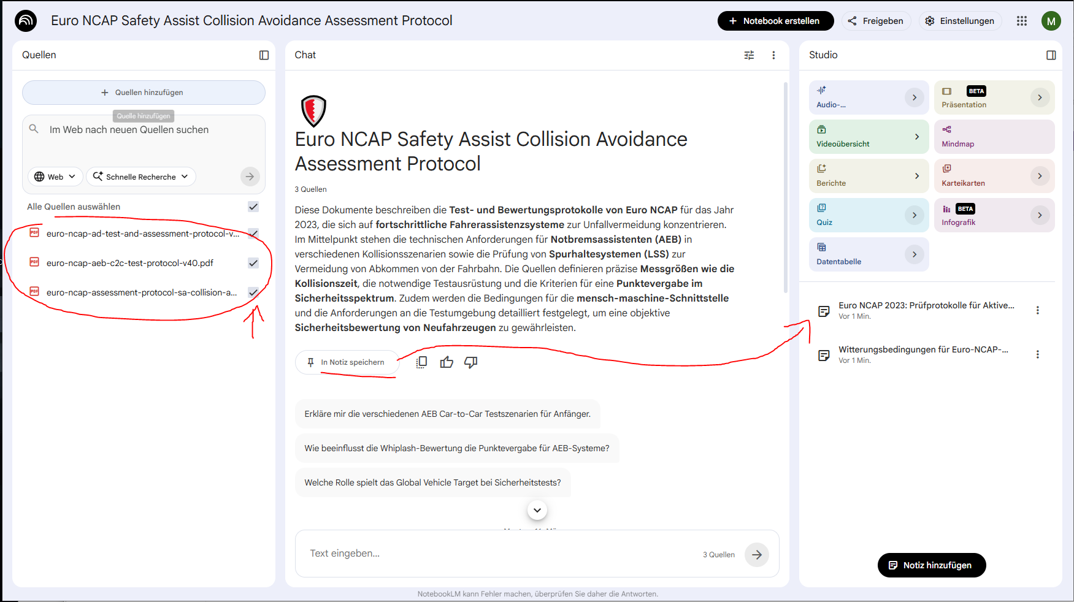The width and height of the screenshot is (1074, 602).
Task: Open Schnelle Recherche dropdown
Action: [x=141, y=177]
